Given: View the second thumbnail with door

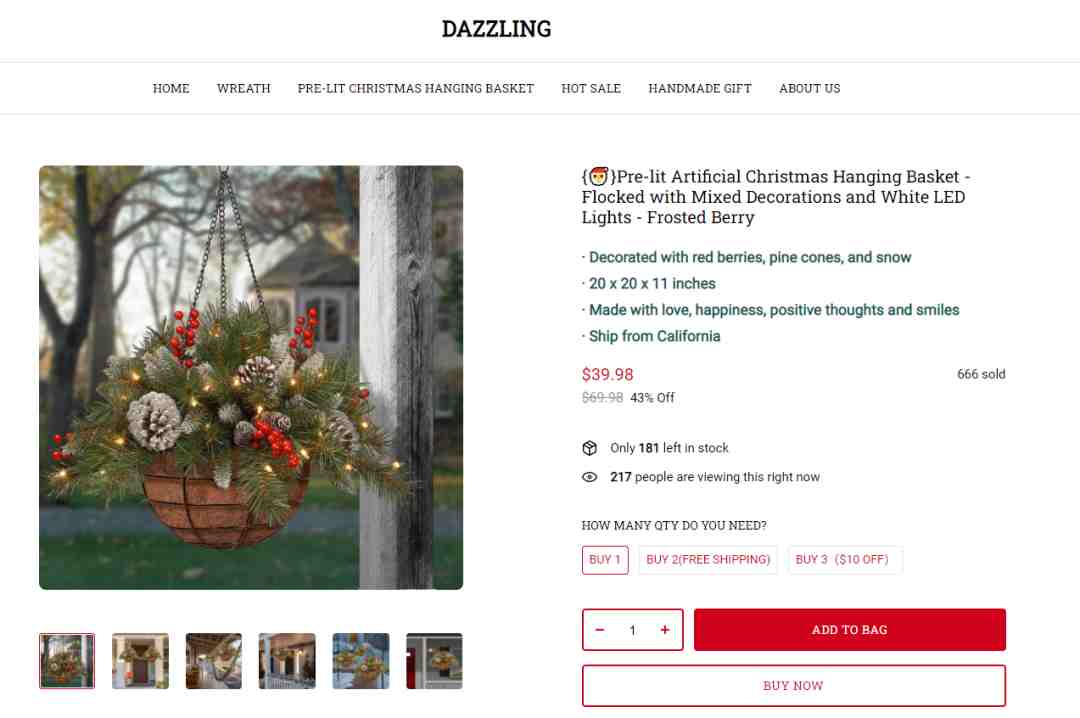Looking at the screenshot, I should point(141,661).
